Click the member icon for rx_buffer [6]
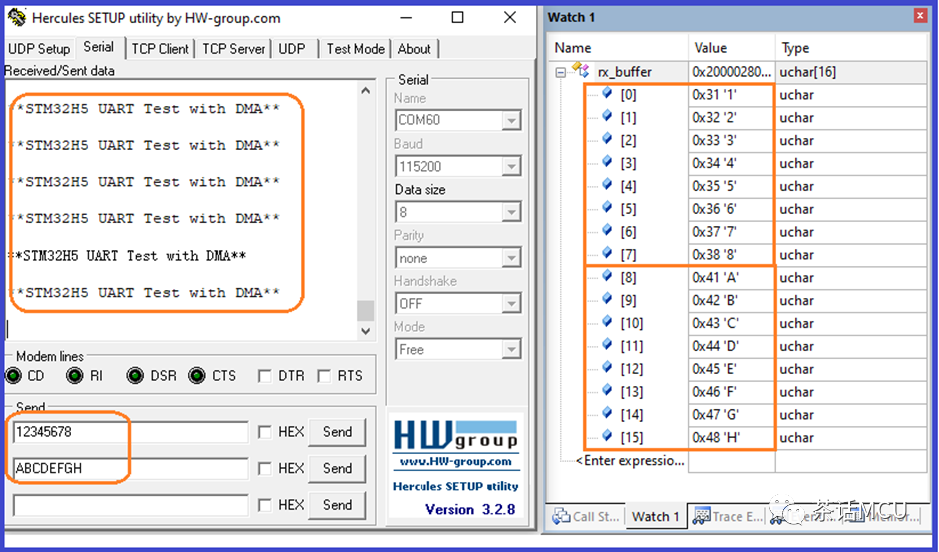Viewport: 939px width, 552px height. tap(607, 230)
